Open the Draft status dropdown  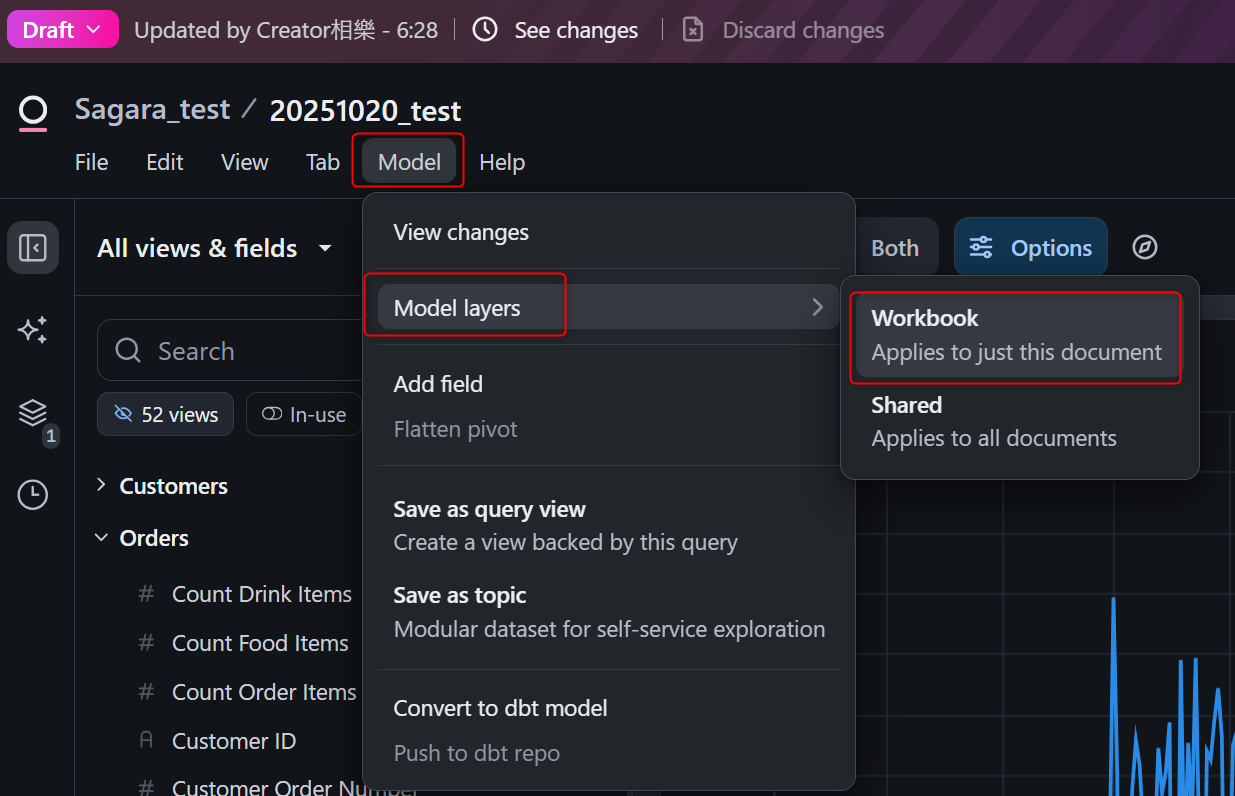coord(62,30)
